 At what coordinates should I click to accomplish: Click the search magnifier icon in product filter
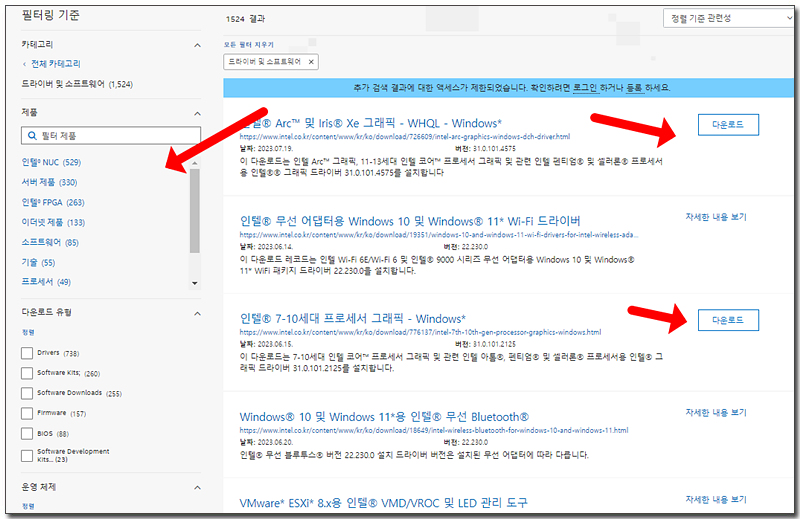pyautogui.click(x=32, y=136)
